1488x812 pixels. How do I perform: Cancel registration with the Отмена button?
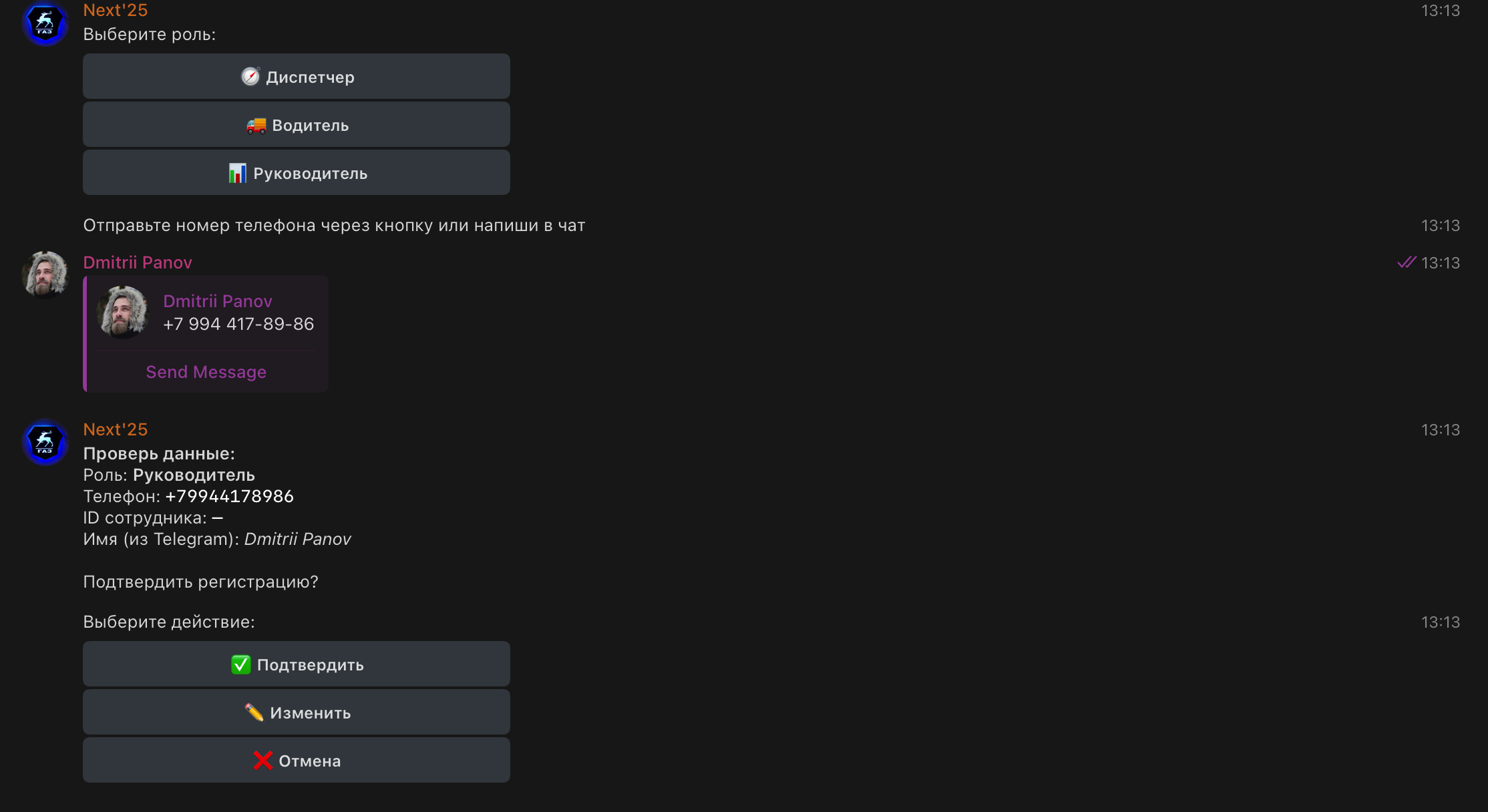pyautogui.click(x=297, y=760)
